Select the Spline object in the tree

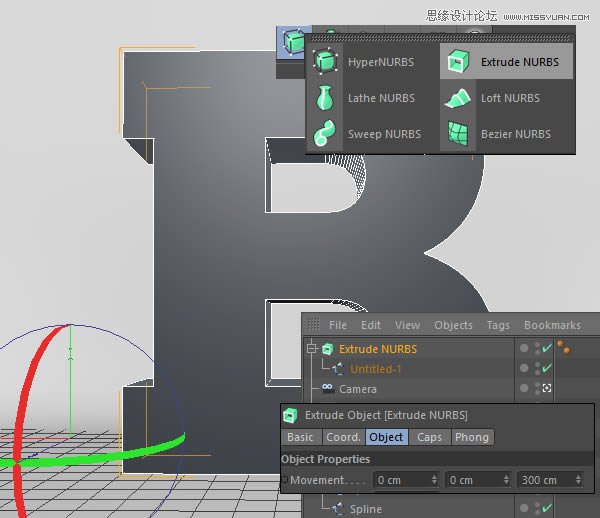click(365, 509)
